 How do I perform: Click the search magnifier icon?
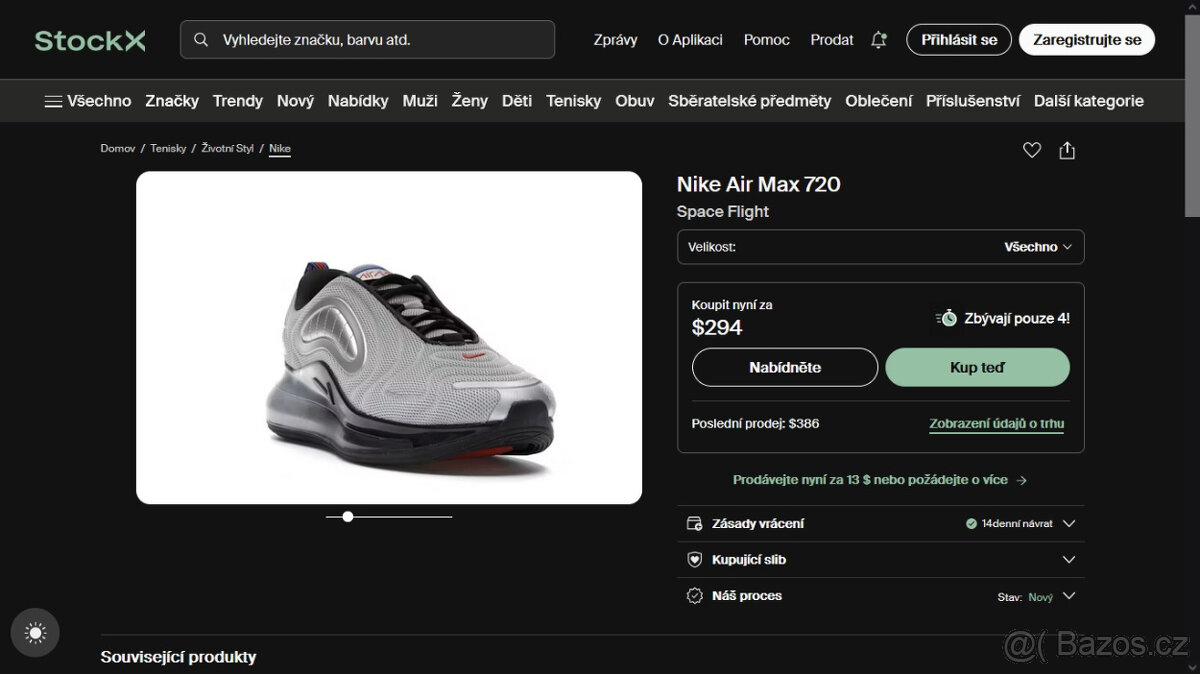[201, 38]
